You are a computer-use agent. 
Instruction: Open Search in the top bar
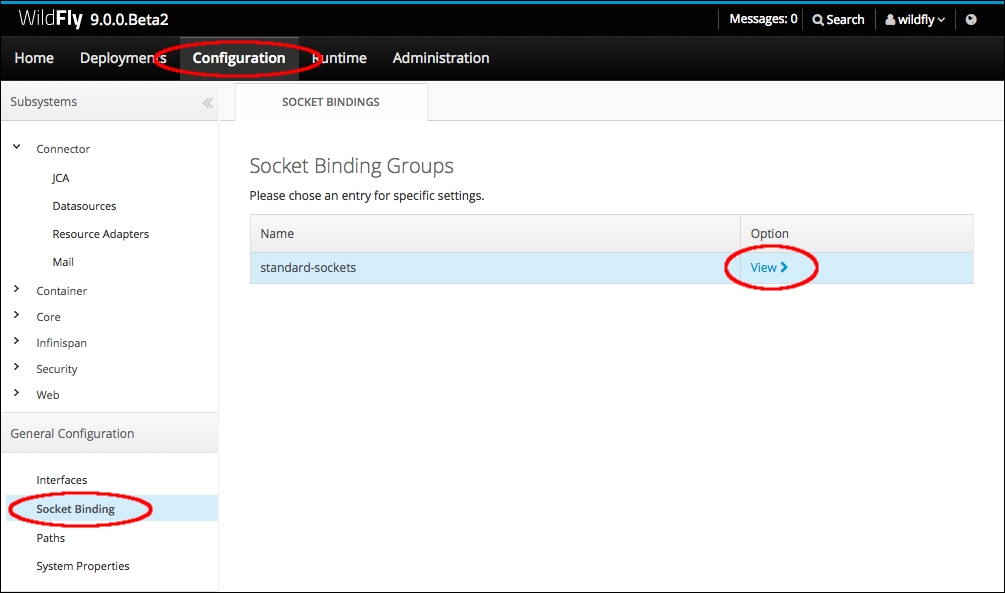click(x=838, y=19)
